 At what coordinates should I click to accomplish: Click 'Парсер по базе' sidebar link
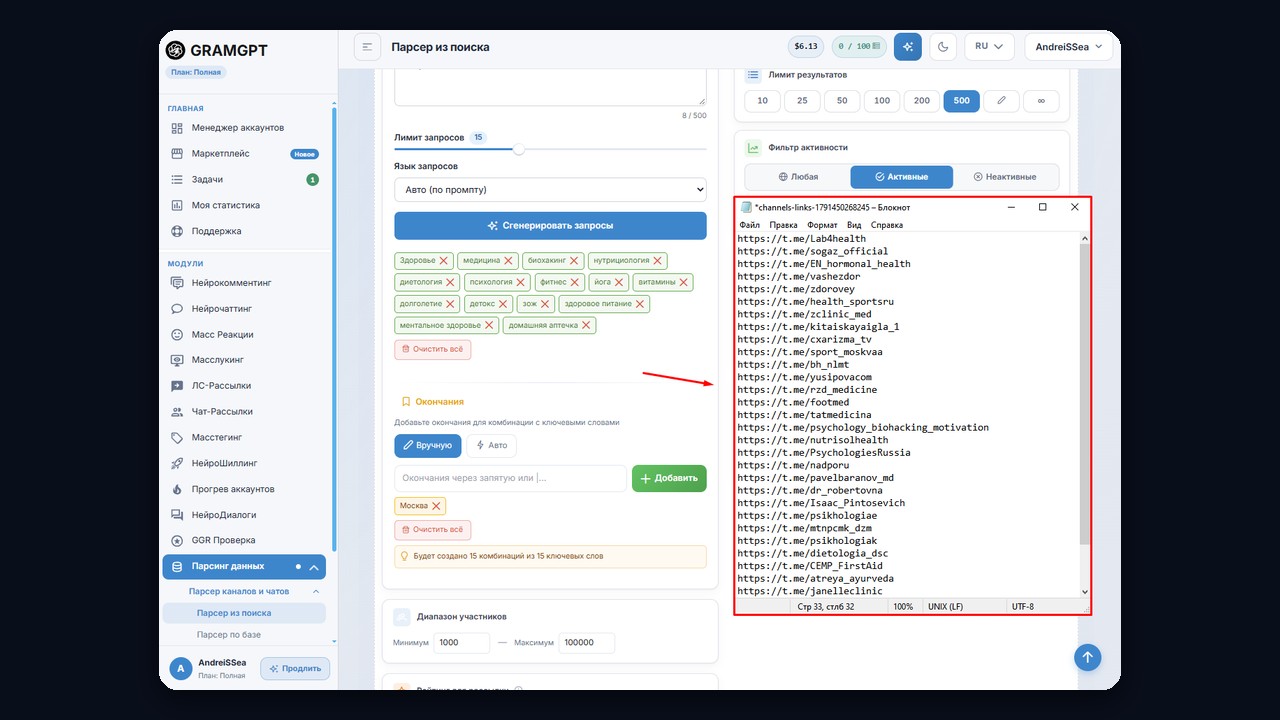[229, 635]
